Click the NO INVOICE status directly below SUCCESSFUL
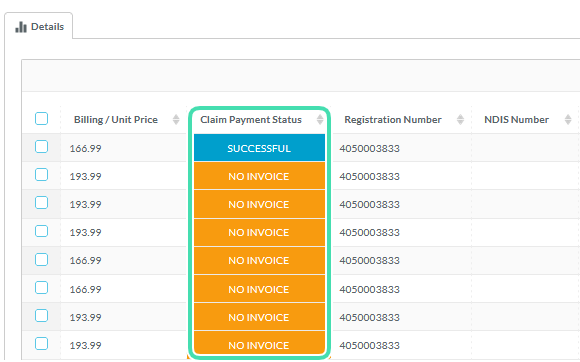The width and height of the screenshot is (580, 362). click(259, 176)
